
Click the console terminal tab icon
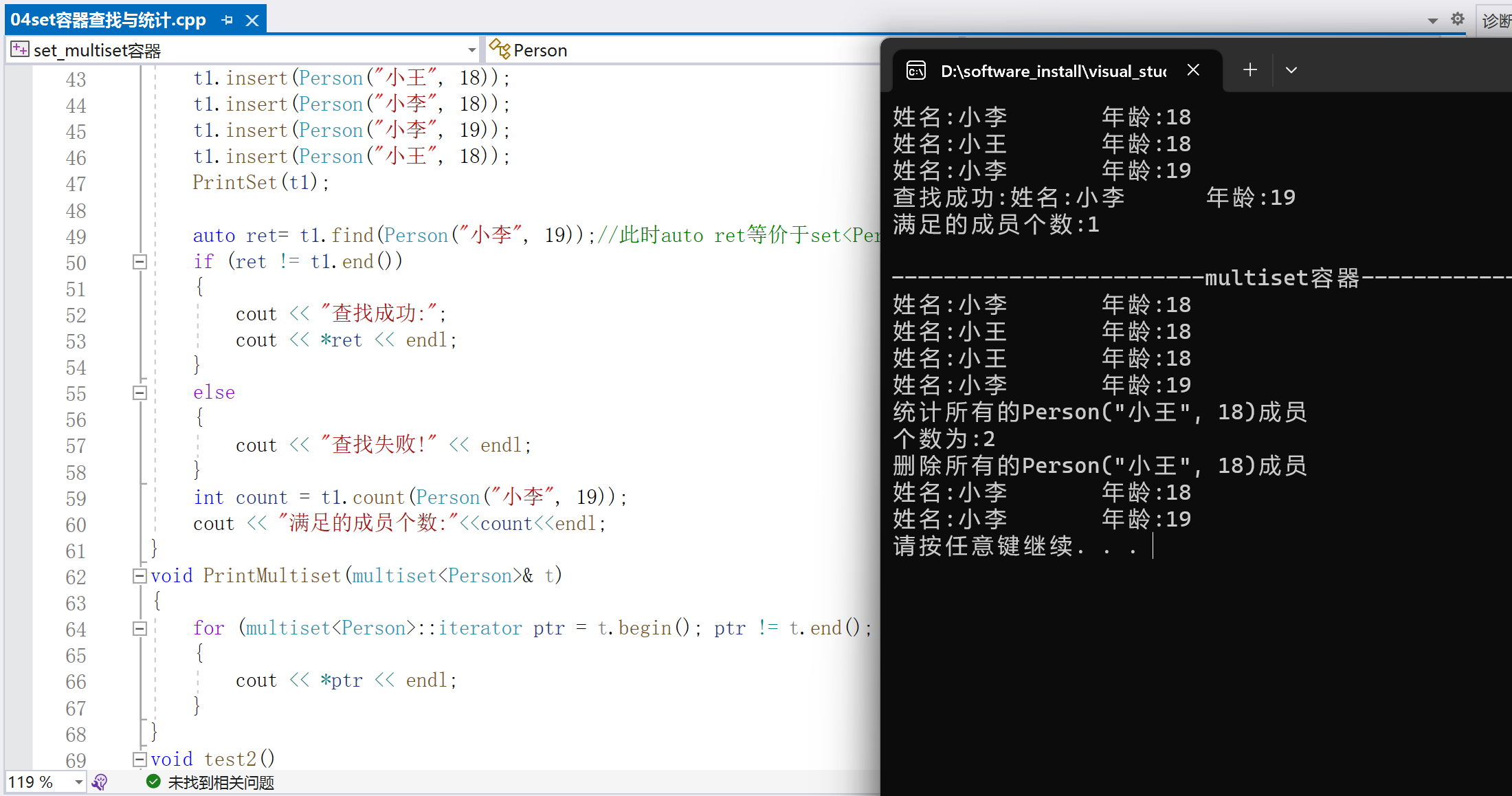[916, 70]
